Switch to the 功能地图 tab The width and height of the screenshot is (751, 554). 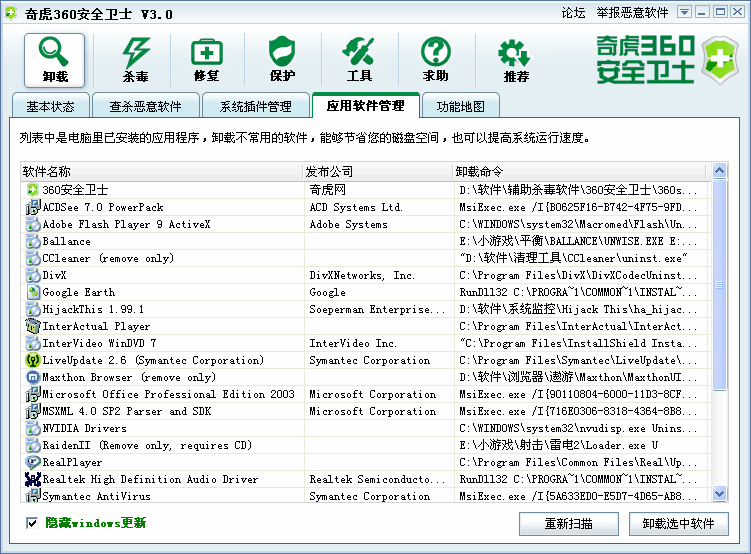pos(460,106)
